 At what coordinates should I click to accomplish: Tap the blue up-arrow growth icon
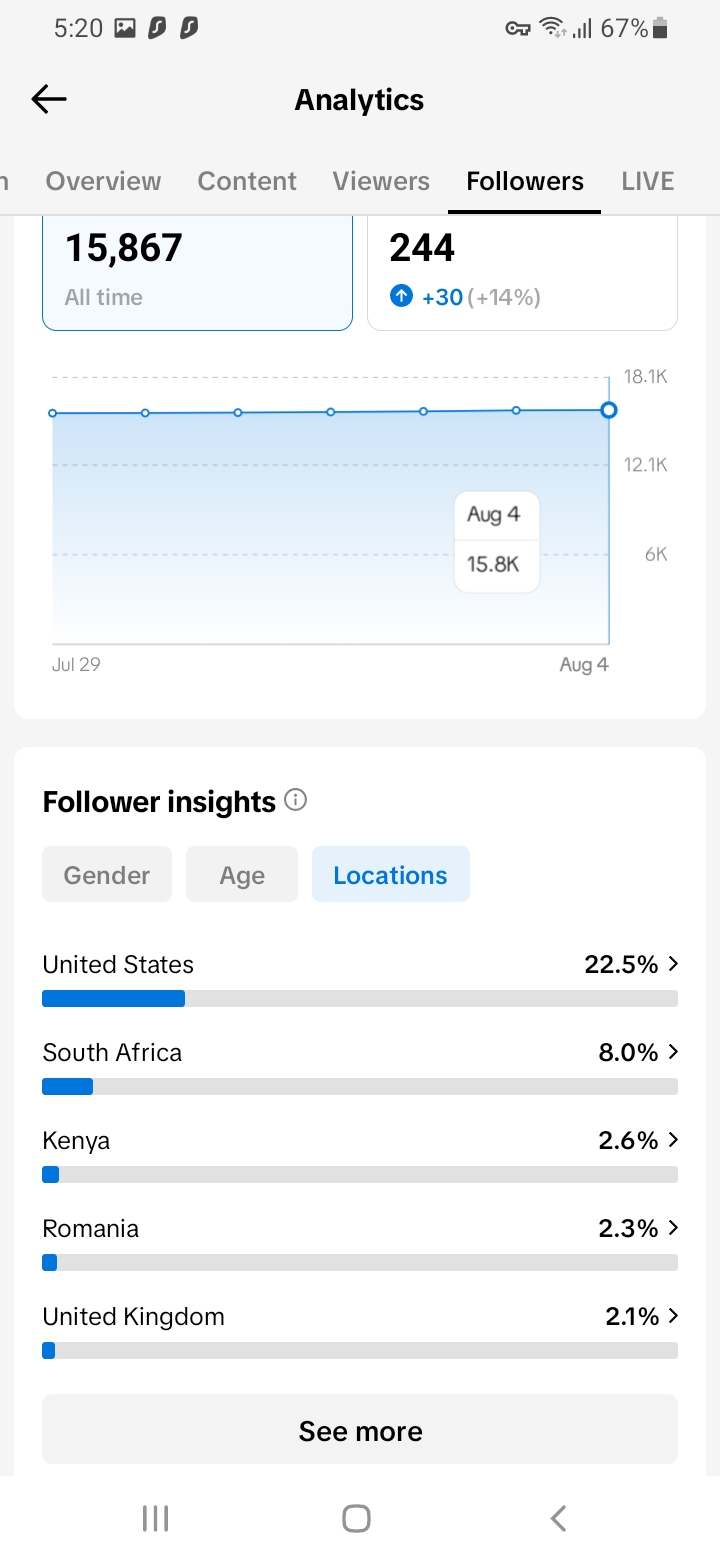pyautogui.click(x=401, y=296)
